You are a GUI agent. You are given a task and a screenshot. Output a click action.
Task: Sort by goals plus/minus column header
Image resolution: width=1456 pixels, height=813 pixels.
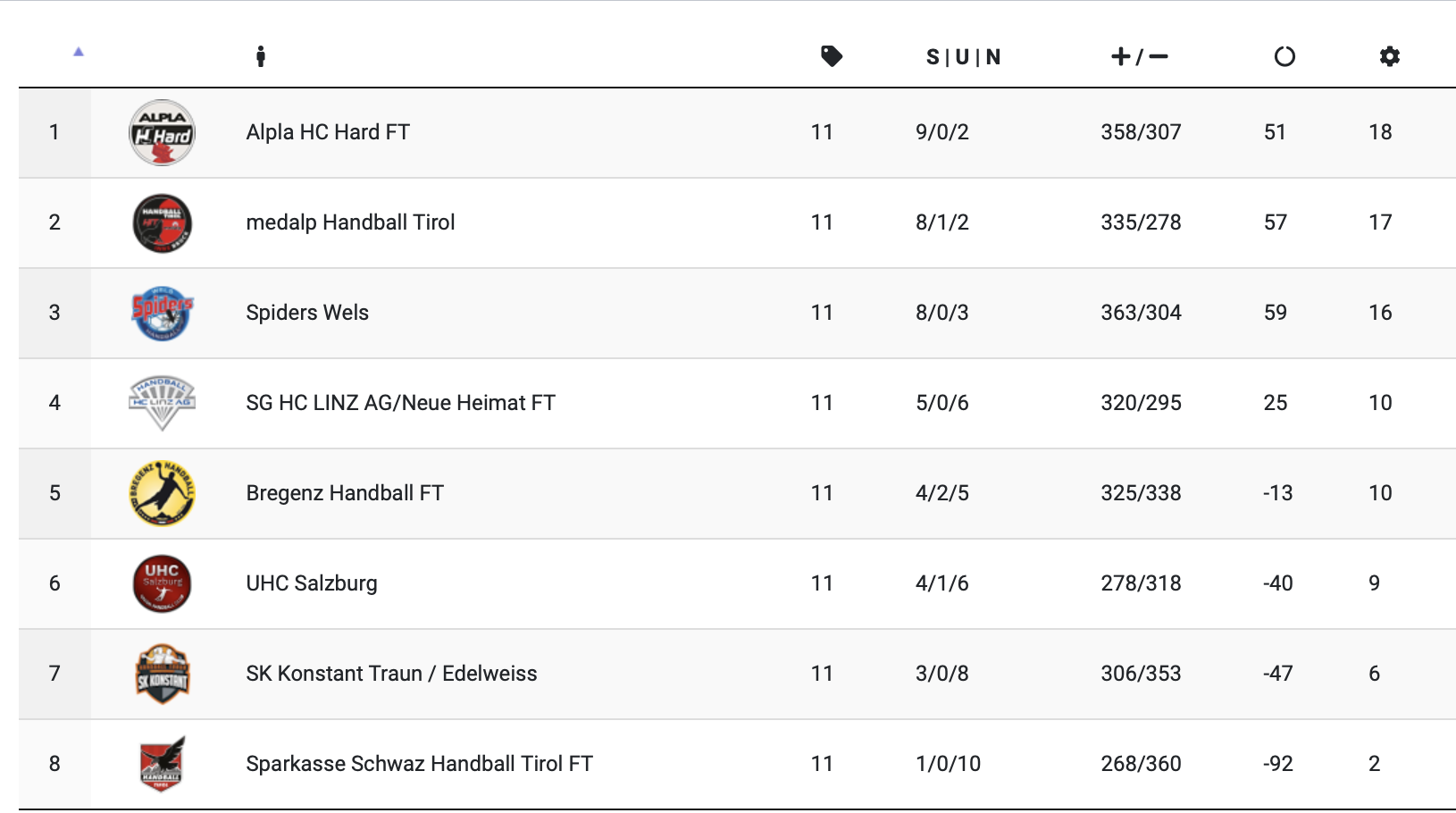click(x=1139, y=57)
